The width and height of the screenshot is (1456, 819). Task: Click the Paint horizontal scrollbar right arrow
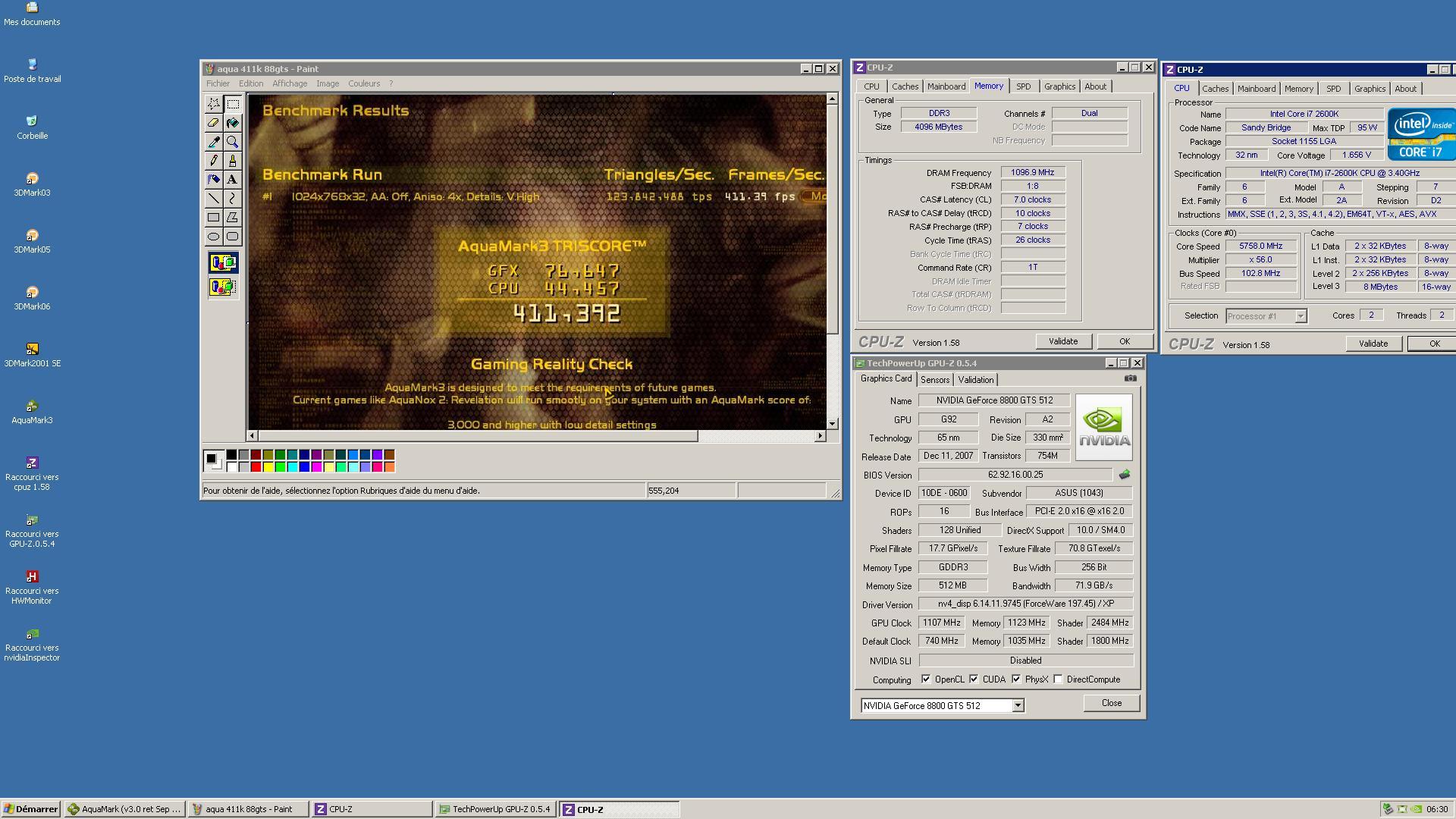point(820,436)
